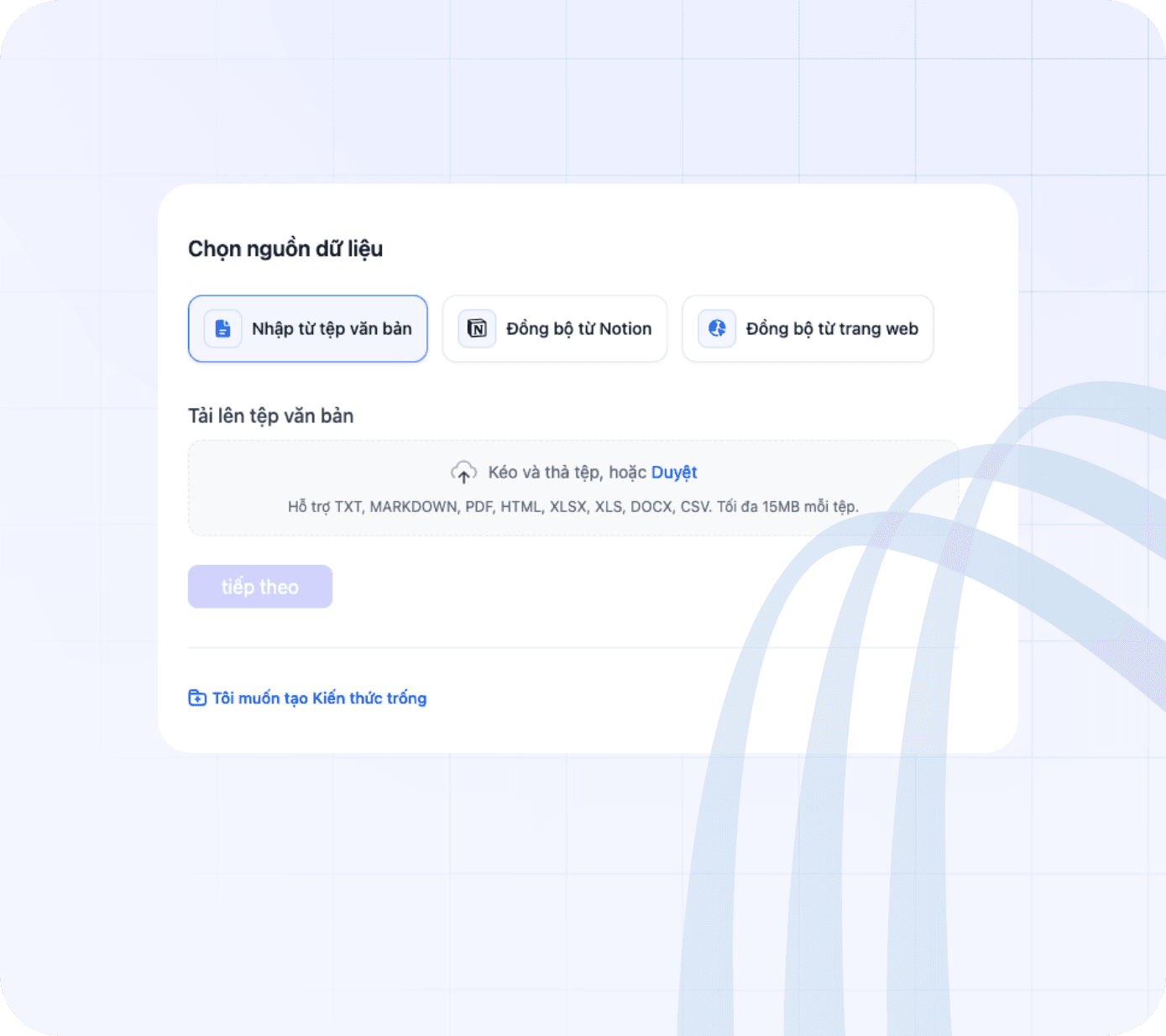Click the 'Đồng bộ từ trang web' label text
The height and width of the screenshot is (1036, 1166).
832,328
